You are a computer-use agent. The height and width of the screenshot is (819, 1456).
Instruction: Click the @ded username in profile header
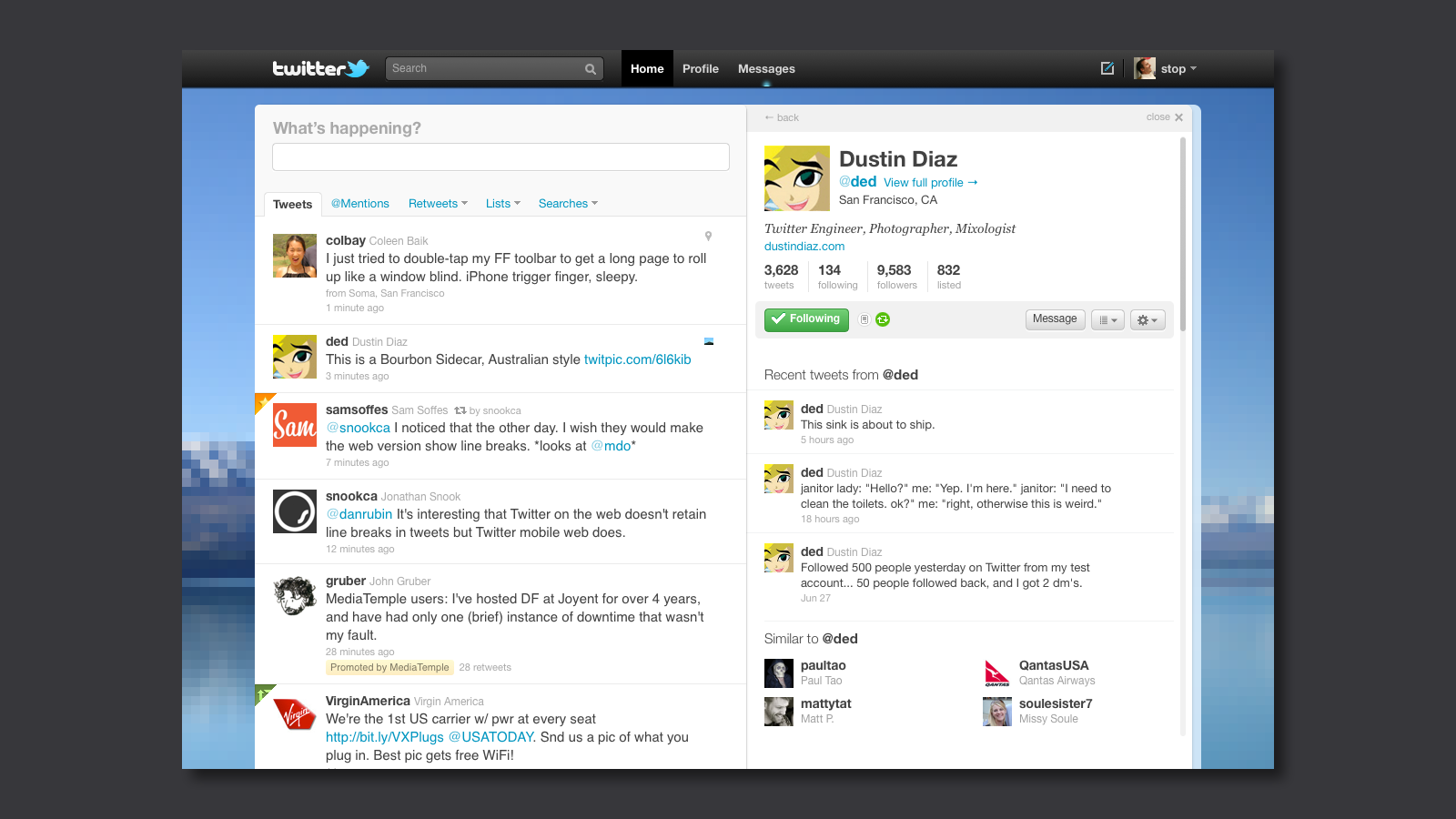(858, 182)
